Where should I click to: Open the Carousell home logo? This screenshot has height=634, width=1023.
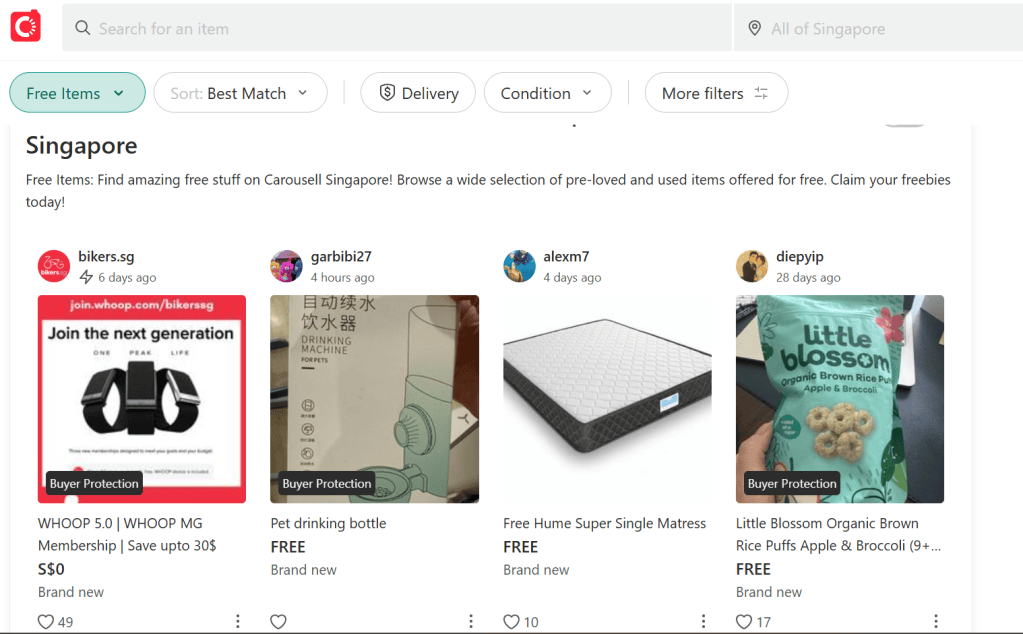pos(25,26)
